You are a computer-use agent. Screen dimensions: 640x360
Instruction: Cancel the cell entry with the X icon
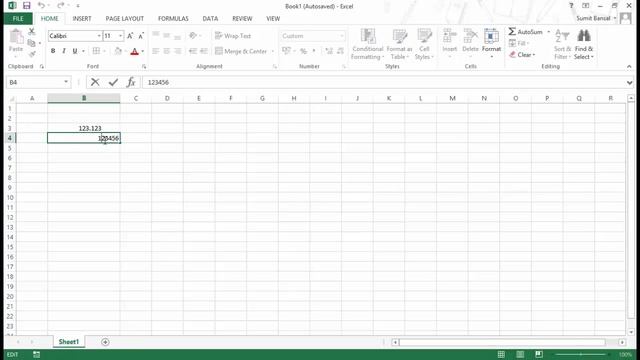(95, 82)
